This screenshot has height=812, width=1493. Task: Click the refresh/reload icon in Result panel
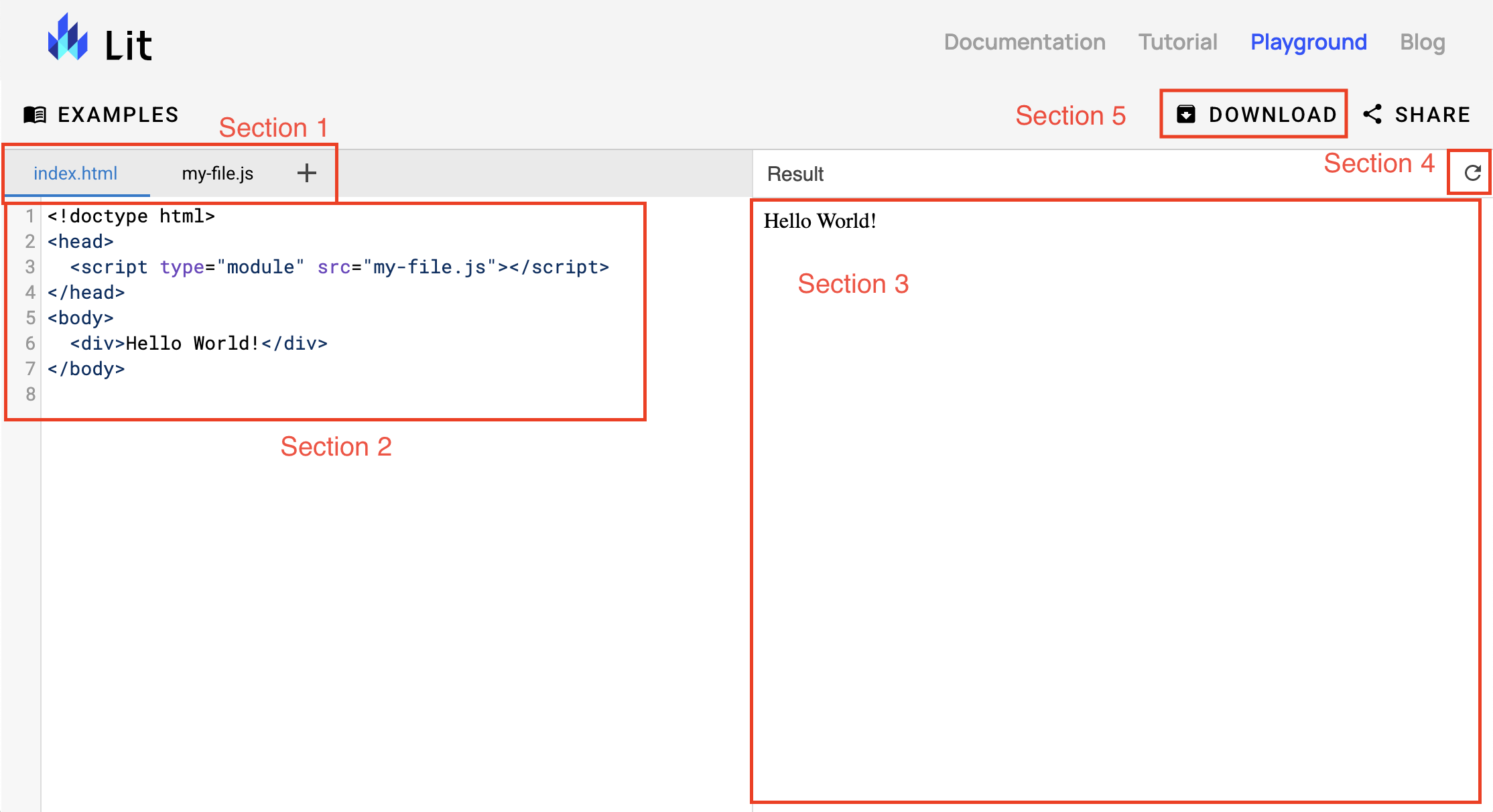point(1472,174)
